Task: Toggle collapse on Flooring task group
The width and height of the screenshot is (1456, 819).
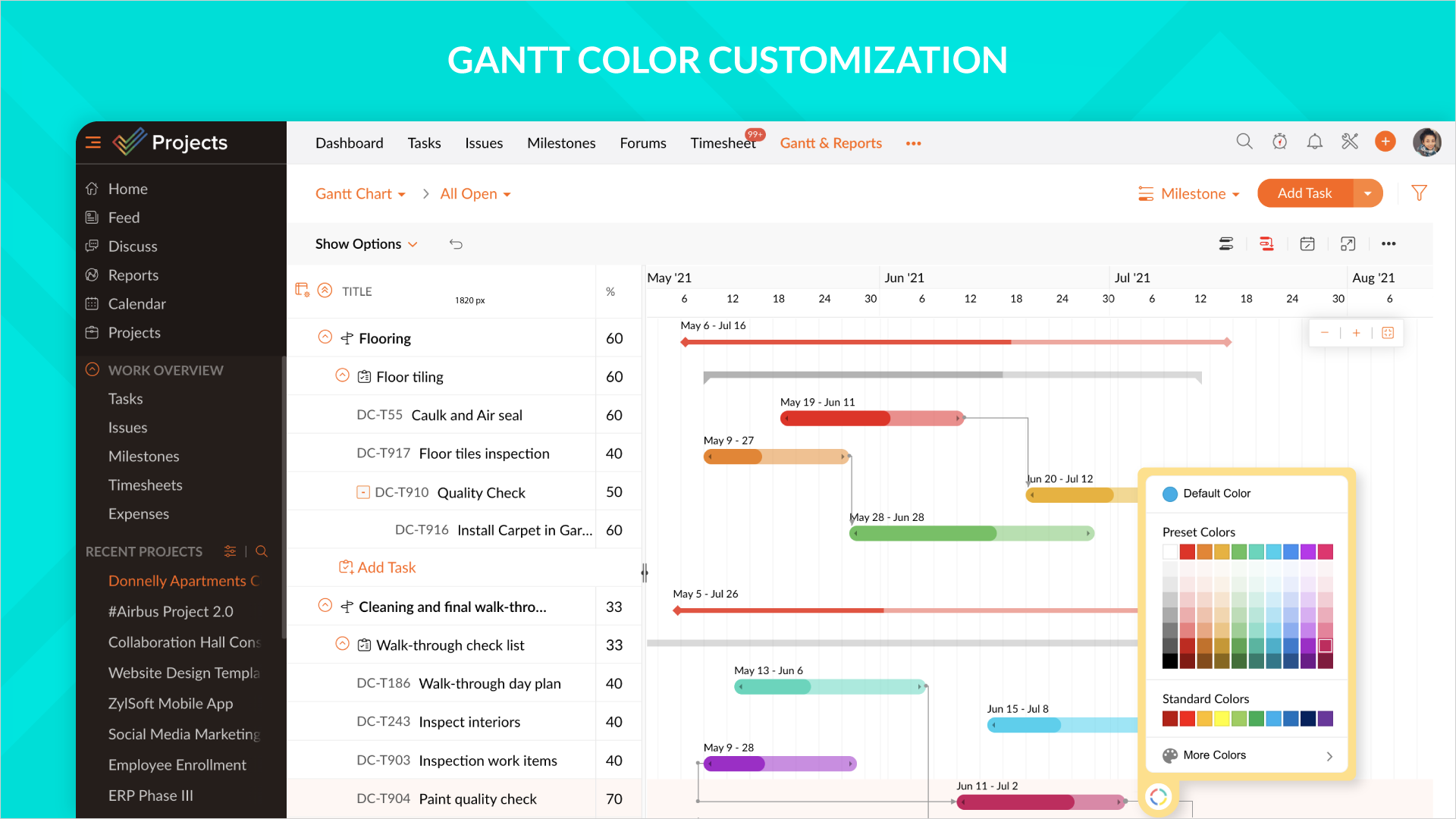Action: click(x=324, y=339)
